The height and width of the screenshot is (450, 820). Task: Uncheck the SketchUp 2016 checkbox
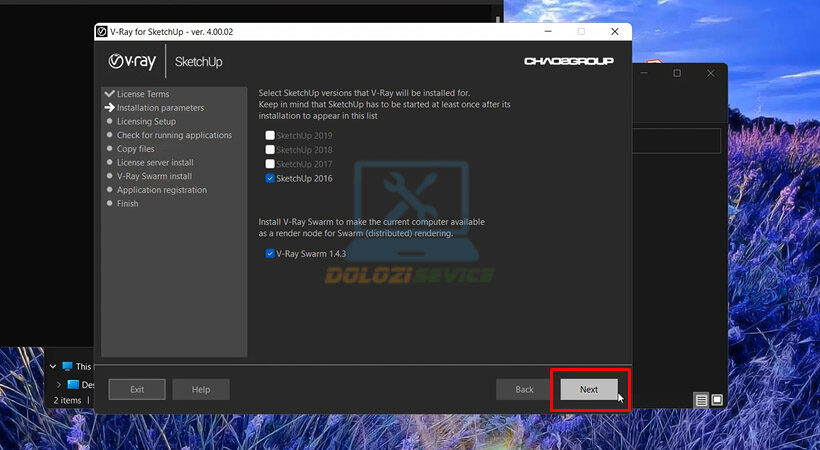[270, 179]
